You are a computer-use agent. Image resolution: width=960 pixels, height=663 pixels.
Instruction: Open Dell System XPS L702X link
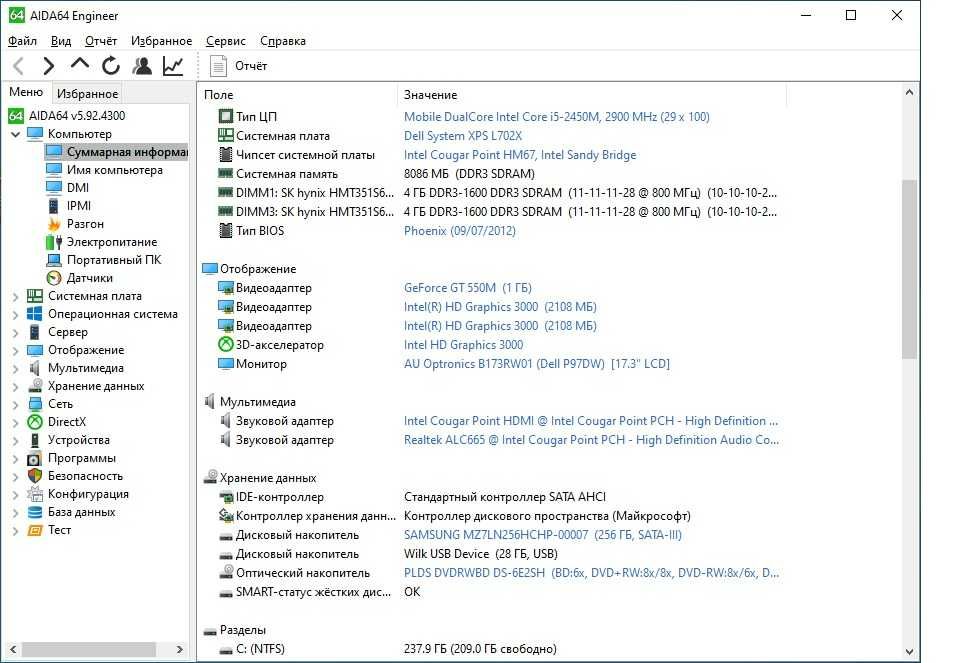(463, 135)
